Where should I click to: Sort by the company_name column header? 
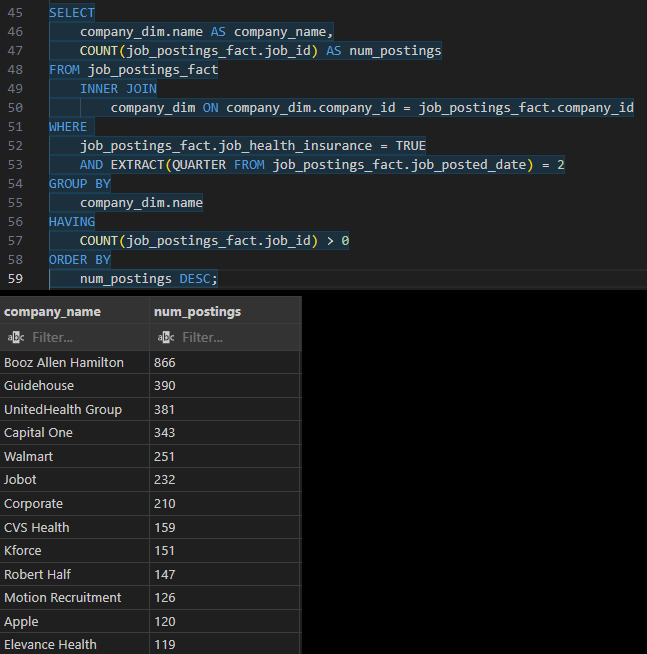[52, 312]
